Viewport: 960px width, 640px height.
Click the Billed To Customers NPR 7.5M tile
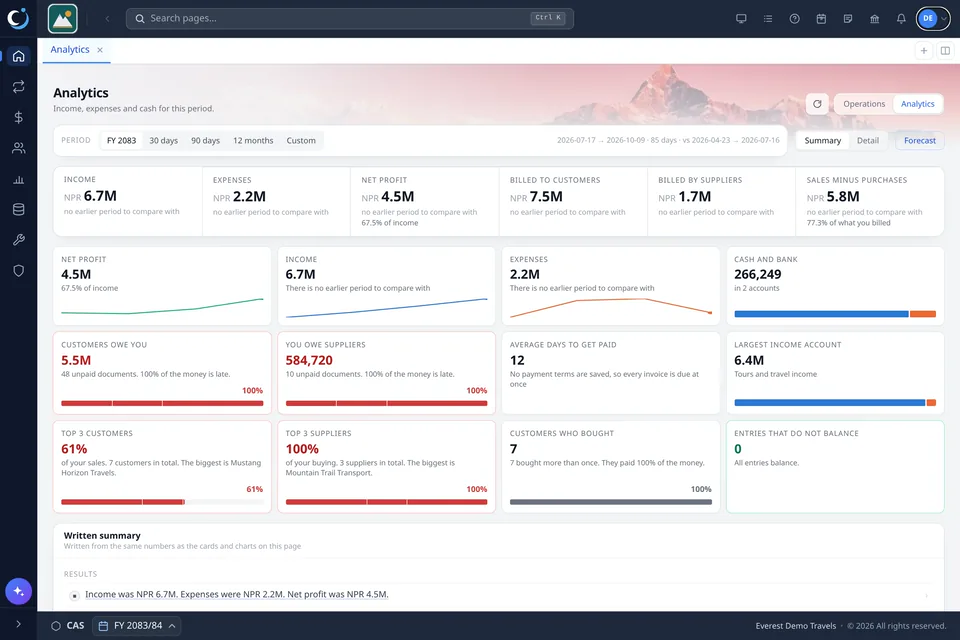pyautogui.click(x=573, y=201)
